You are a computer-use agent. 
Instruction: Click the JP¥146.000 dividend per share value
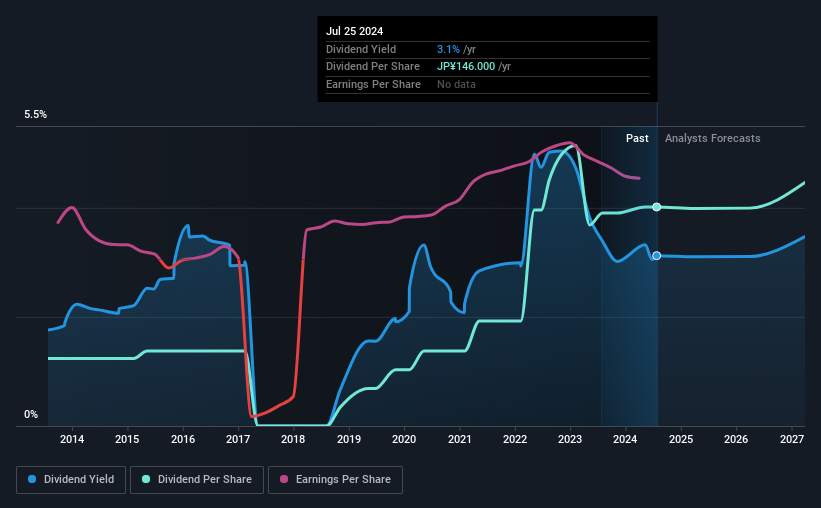click(466, 67)
